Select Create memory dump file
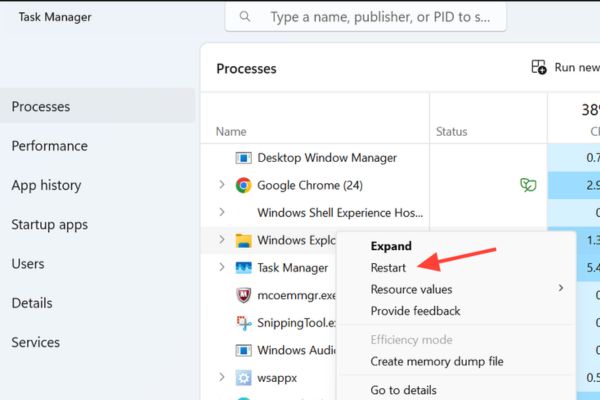The height and width of the screenshot is (400, 600). point(436,361)
